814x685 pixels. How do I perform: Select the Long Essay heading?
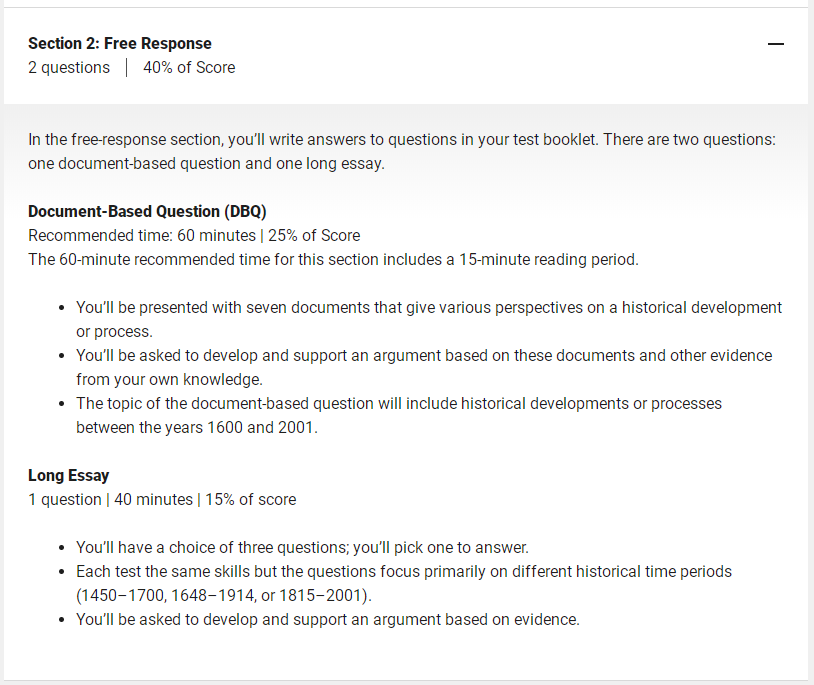[69, 475]
